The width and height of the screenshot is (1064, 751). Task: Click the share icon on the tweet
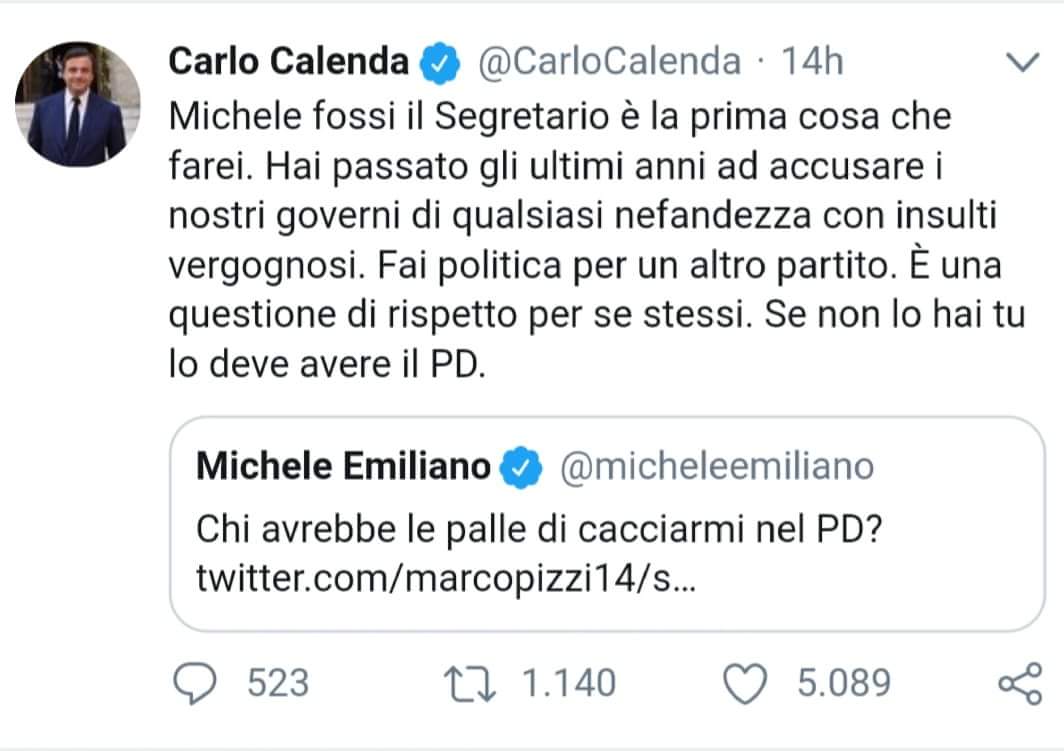click(1019, 684)
